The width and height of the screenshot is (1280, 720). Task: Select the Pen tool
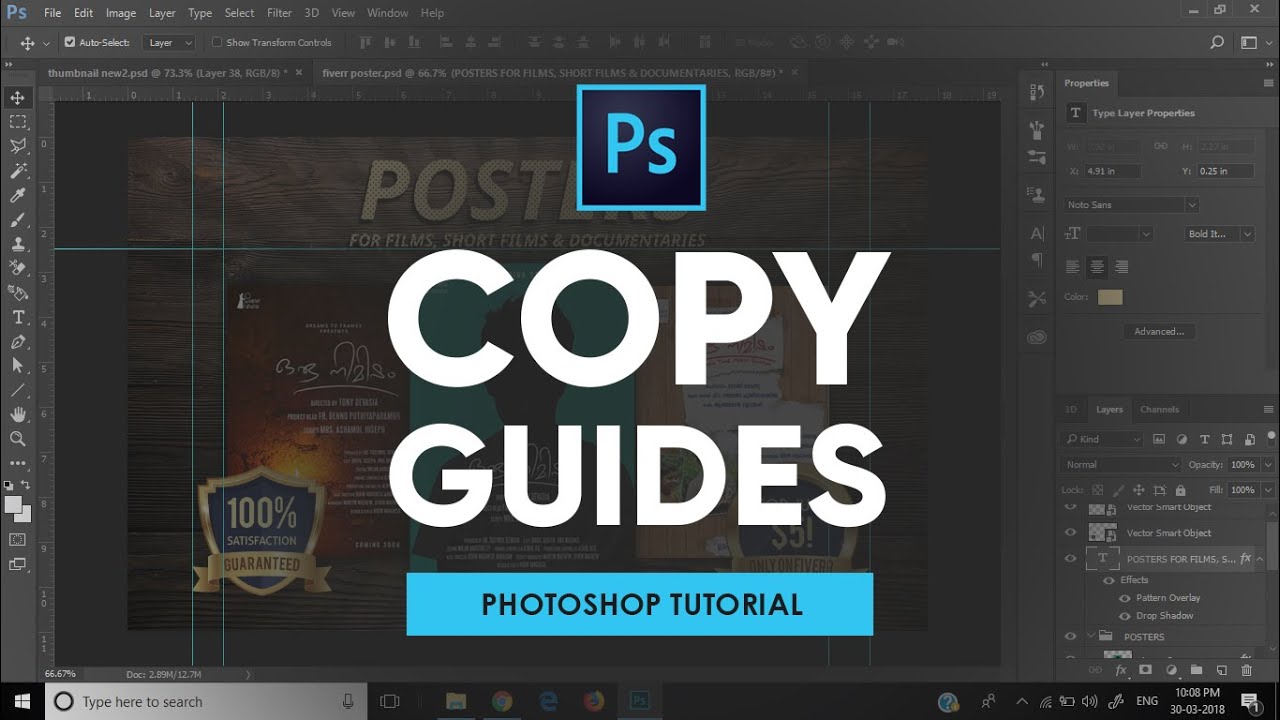click(x=17, y=342)
